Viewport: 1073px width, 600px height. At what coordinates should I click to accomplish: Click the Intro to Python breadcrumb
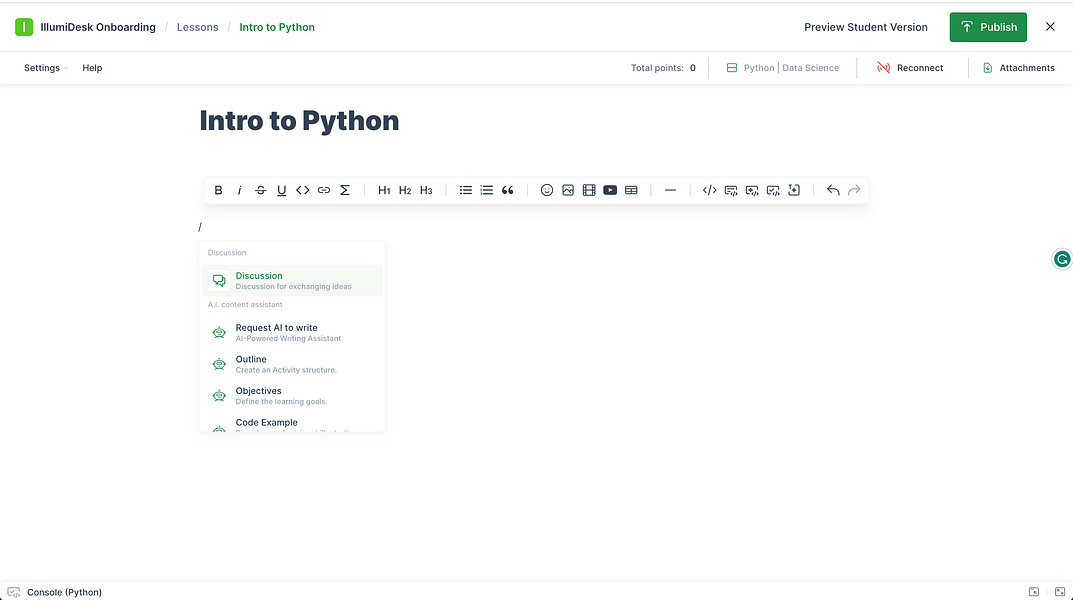(277, 27)
